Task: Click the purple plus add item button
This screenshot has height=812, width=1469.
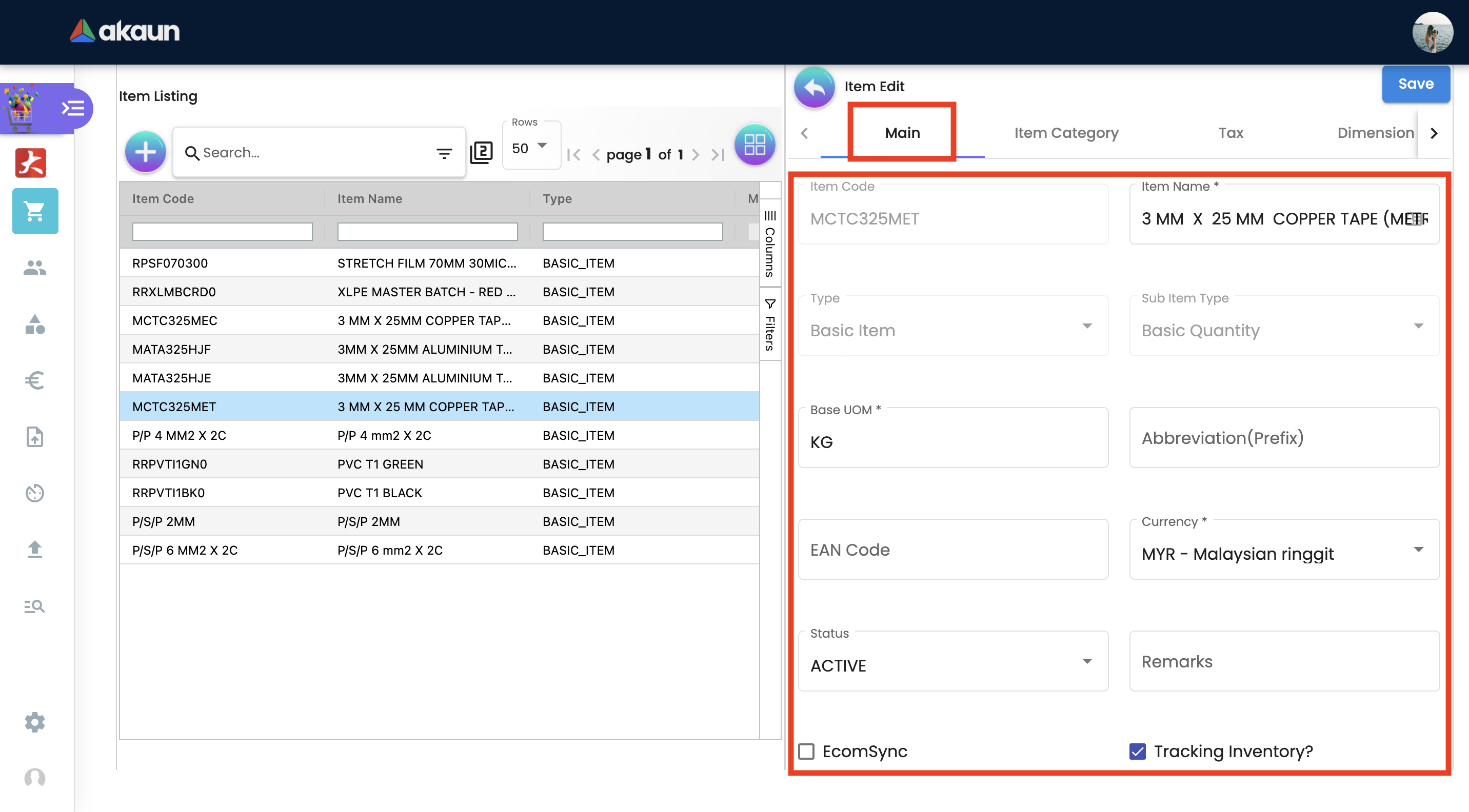Action: (145, 152)
